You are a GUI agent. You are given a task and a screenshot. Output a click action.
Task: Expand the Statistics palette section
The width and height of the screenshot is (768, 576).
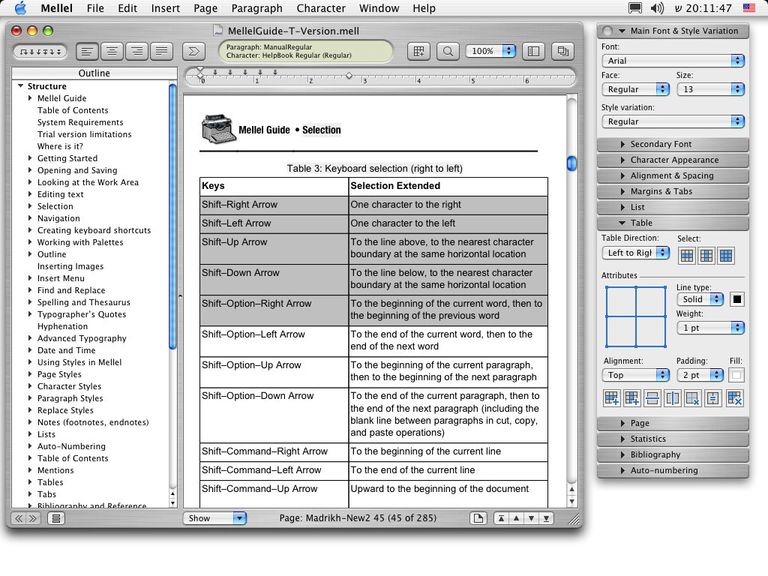point(673,439)
